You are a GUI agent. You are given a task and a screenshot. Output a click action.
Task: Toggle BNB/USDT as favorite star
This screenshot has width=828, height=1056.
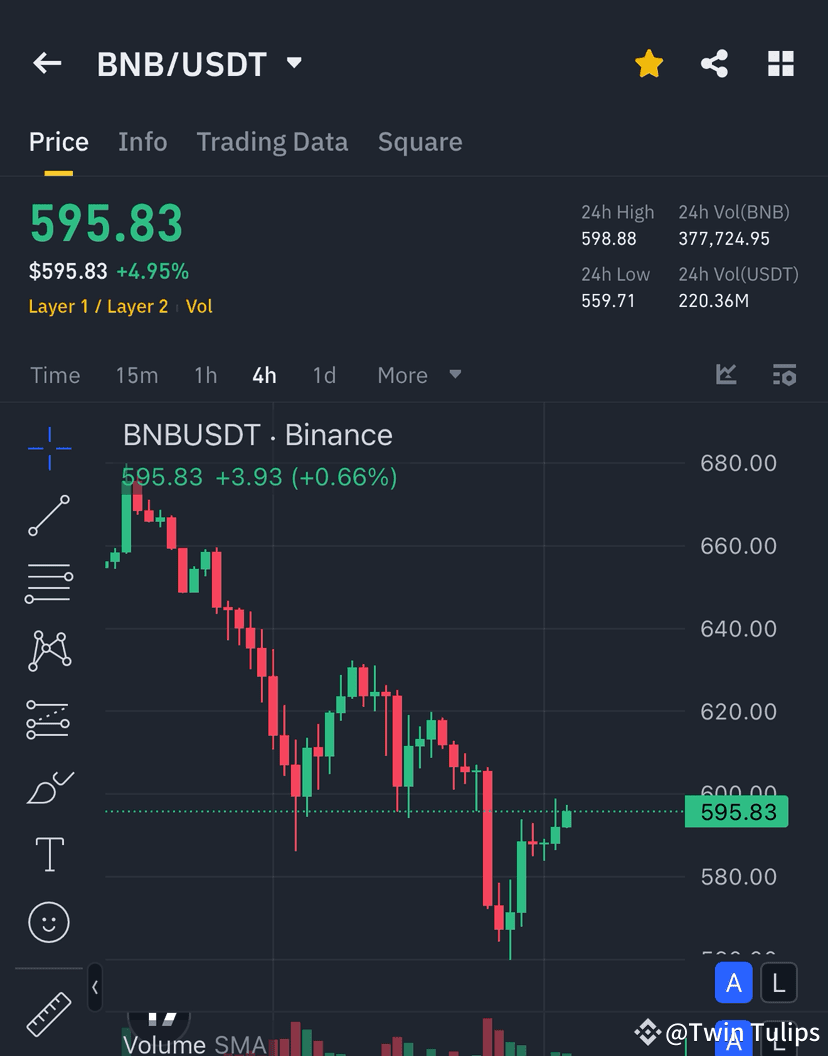click(649, 63)
